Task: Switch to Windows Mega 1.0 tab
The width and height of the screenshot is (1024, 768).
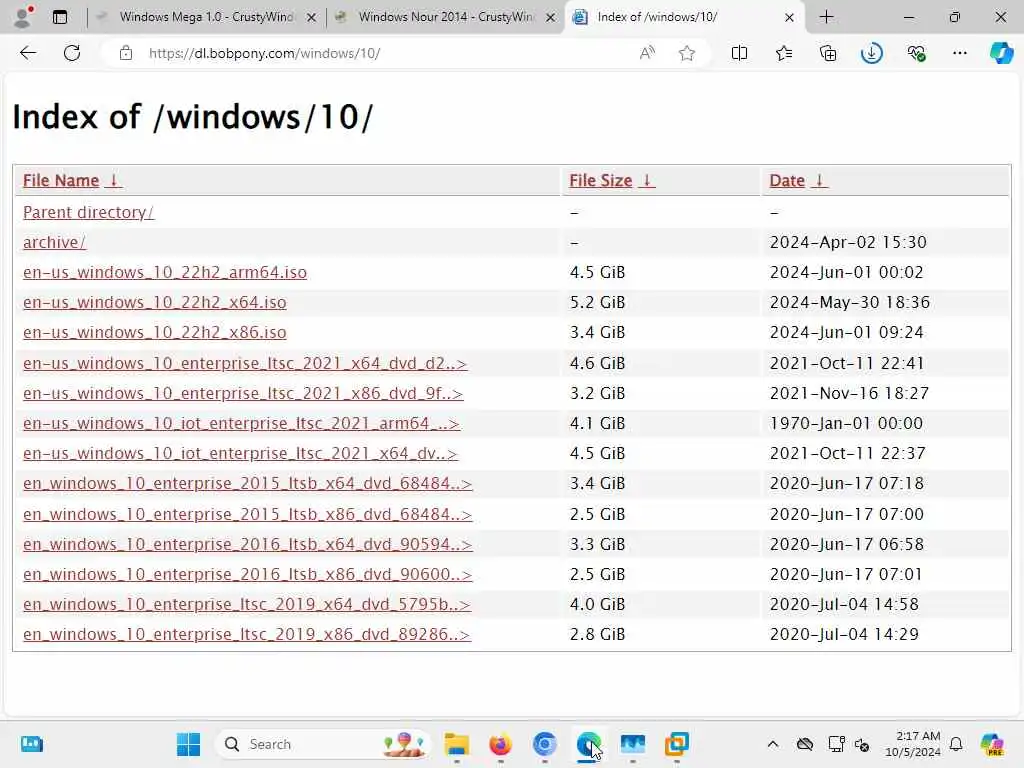Action: tap(206, 17)
